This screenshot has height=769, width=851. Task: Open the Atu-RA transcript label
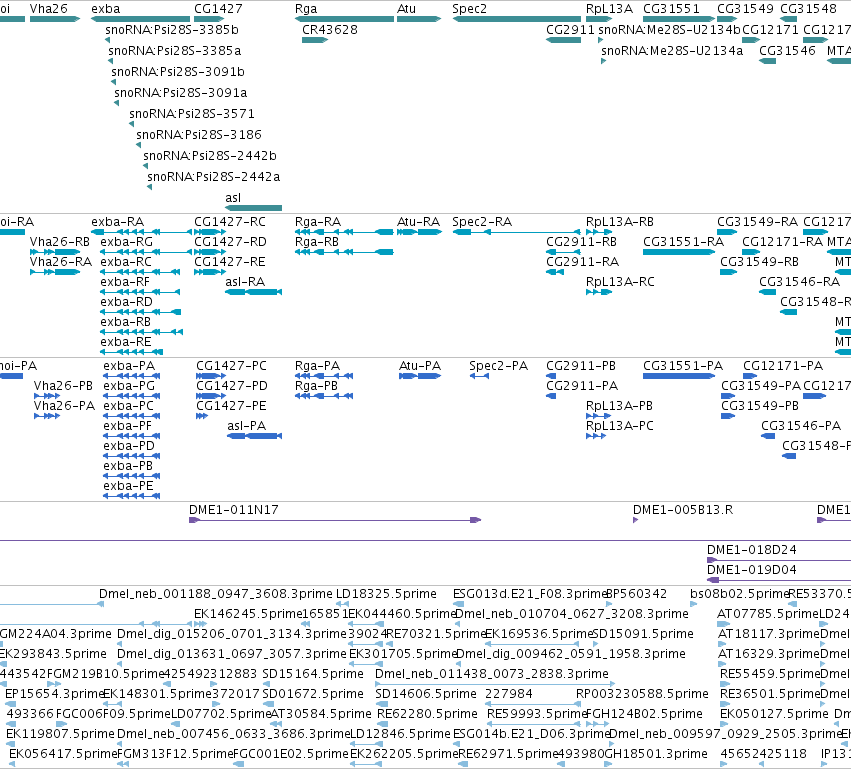coord(418,222)
